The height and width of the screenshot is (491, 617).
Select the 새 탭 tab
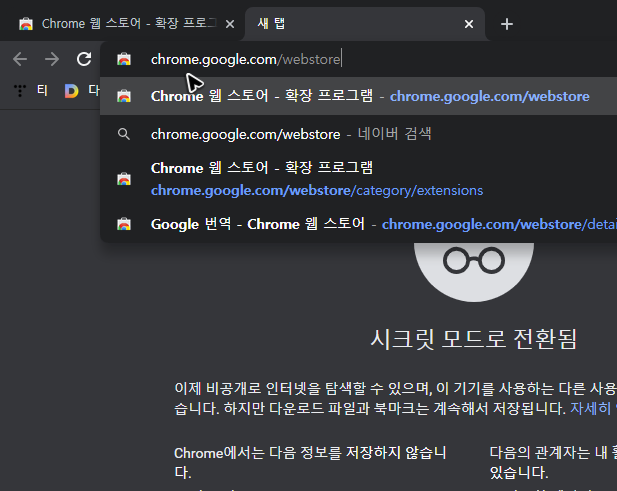[365, 24]
